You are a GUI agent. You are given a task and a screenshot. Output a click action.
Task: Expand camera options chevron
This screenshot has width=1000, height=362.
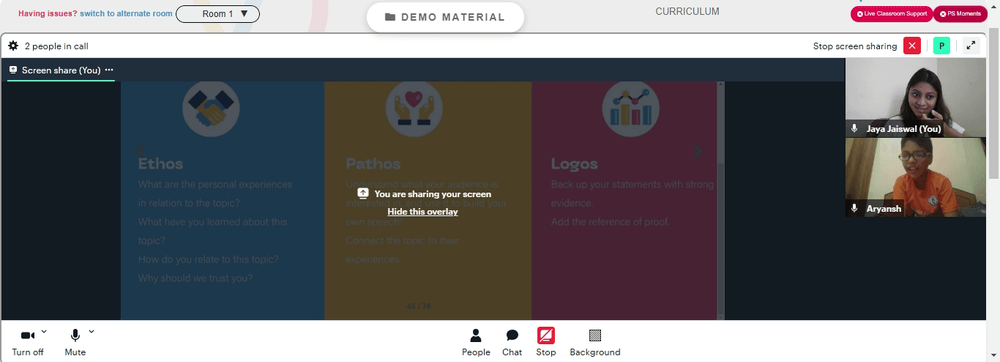click(44, 331)
